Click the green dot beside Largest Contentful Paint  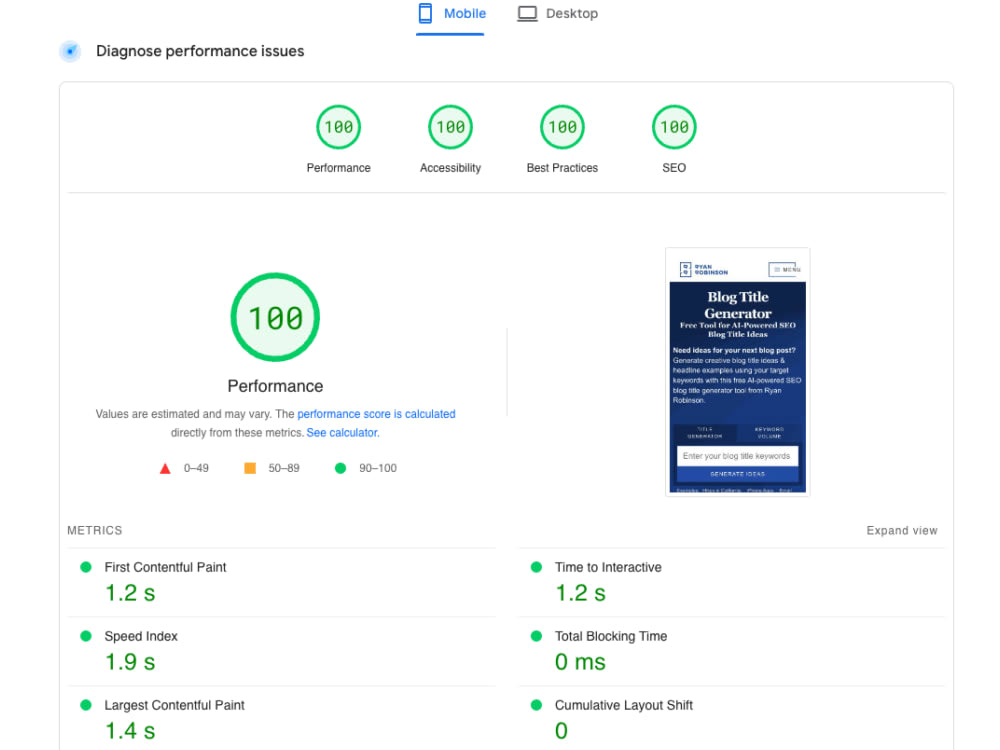[x=85, y=705]
